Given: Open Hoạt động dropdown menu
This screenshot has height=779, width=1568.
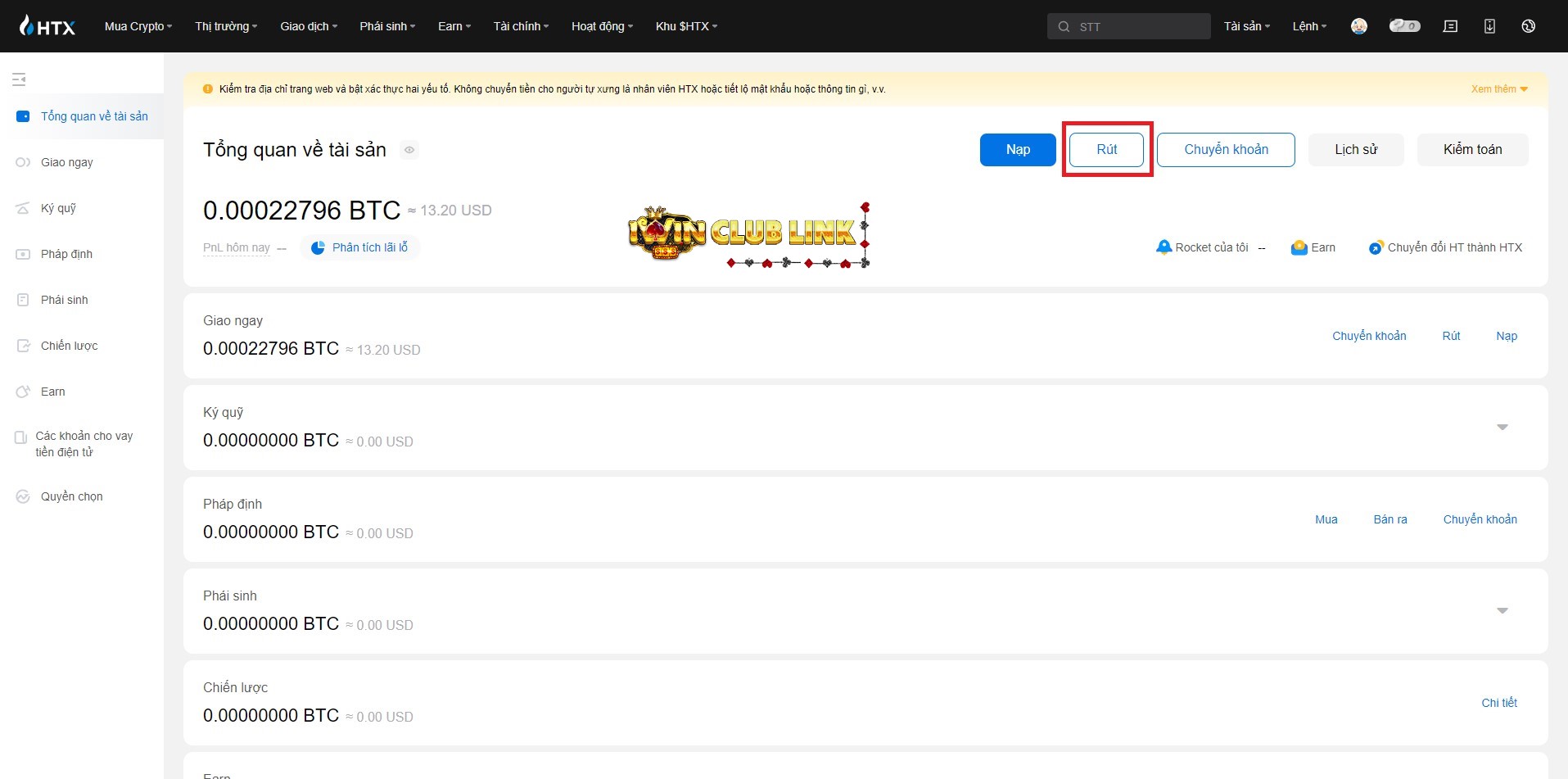Looking at the screenshot, I should pyautogui.click(x=602, y=26).
